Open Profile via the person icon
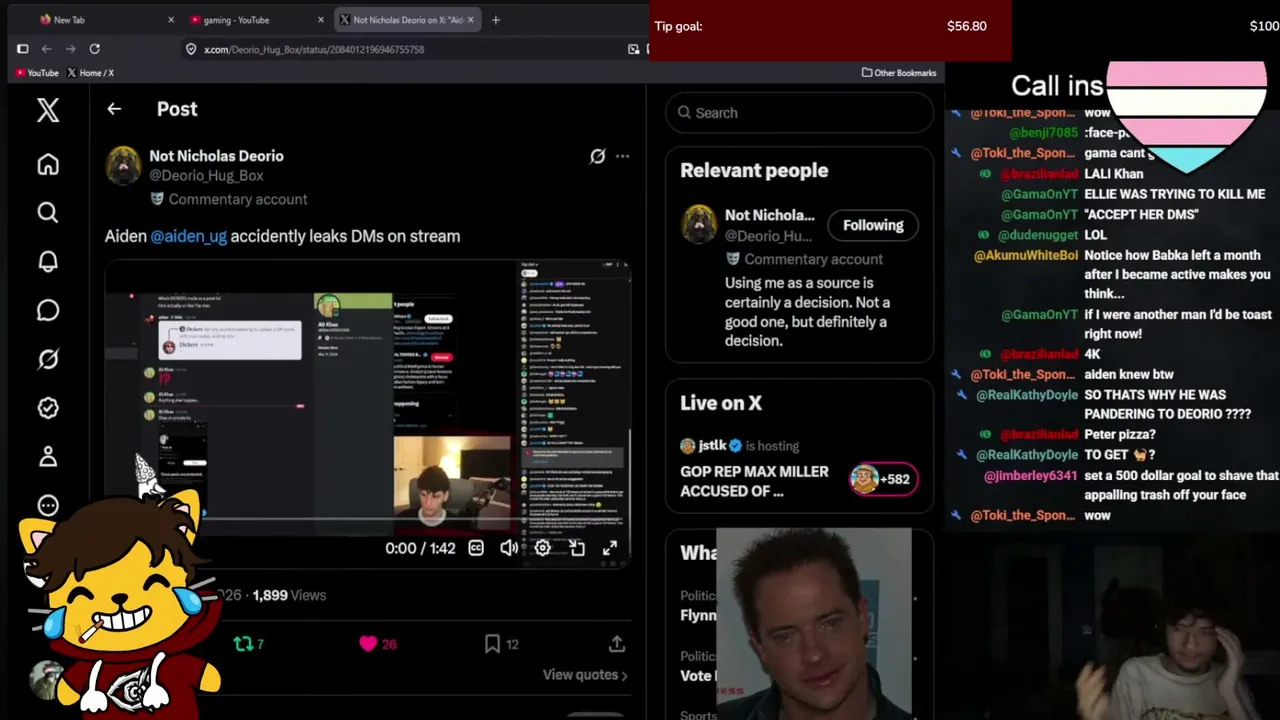Viewport: 1280px width, 720px height. click(x=48, y=457)
